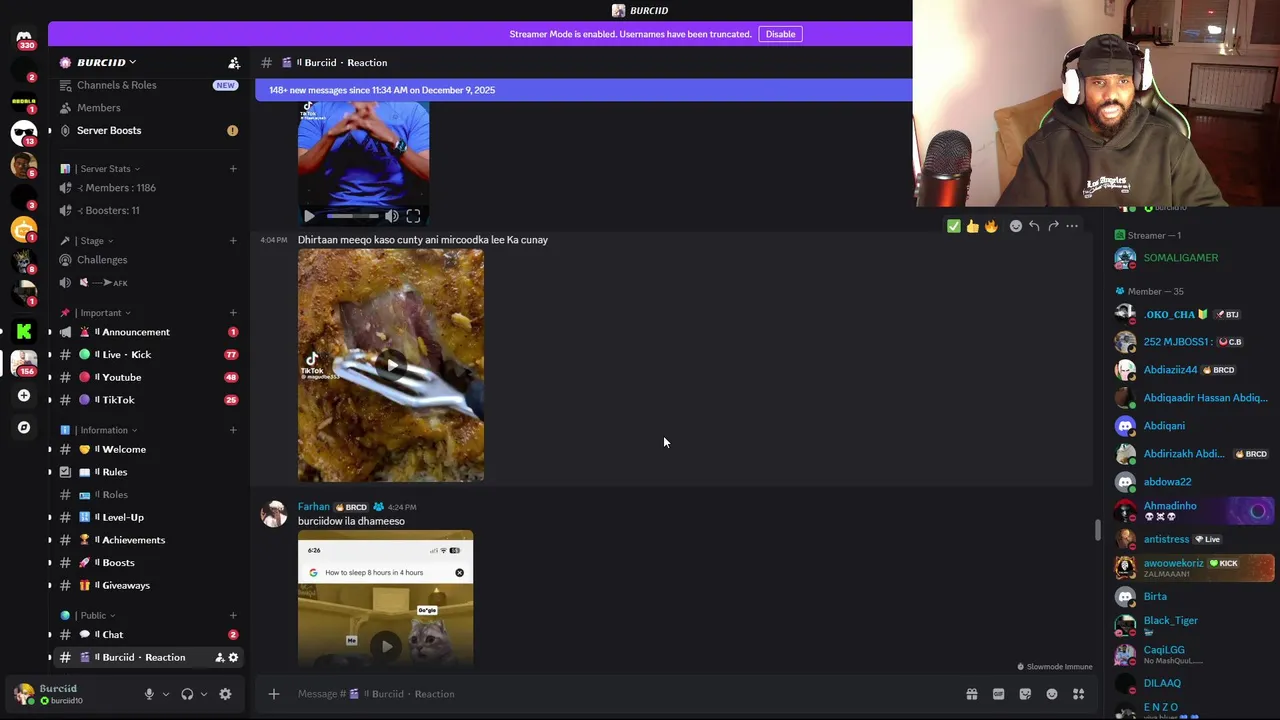Open headphone output options arrow
The height and width of the screenshot is (720, 1280).
pos(204,694)
